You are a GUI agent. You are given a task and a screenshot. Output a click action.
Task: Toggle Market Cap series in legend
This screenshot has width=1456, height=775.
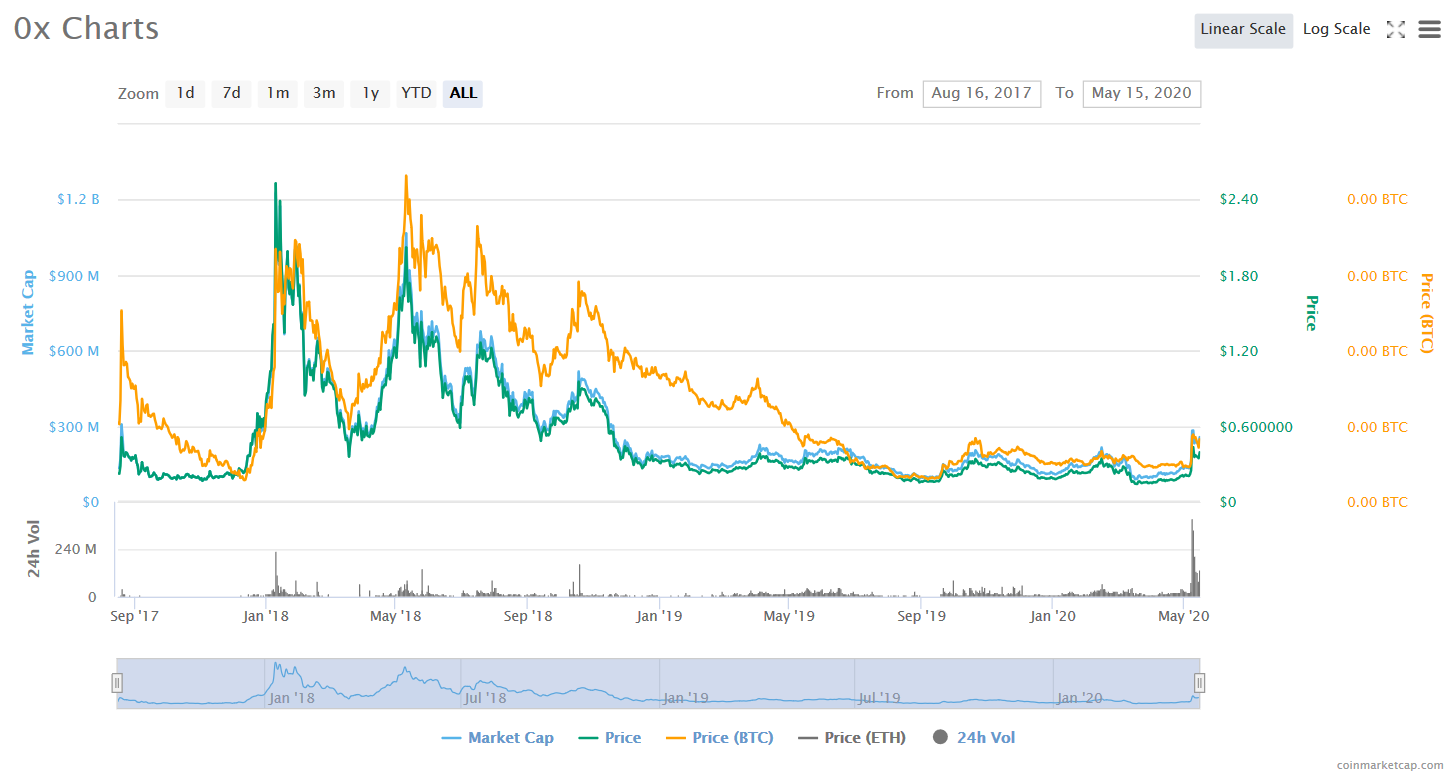tap(497, 738)
